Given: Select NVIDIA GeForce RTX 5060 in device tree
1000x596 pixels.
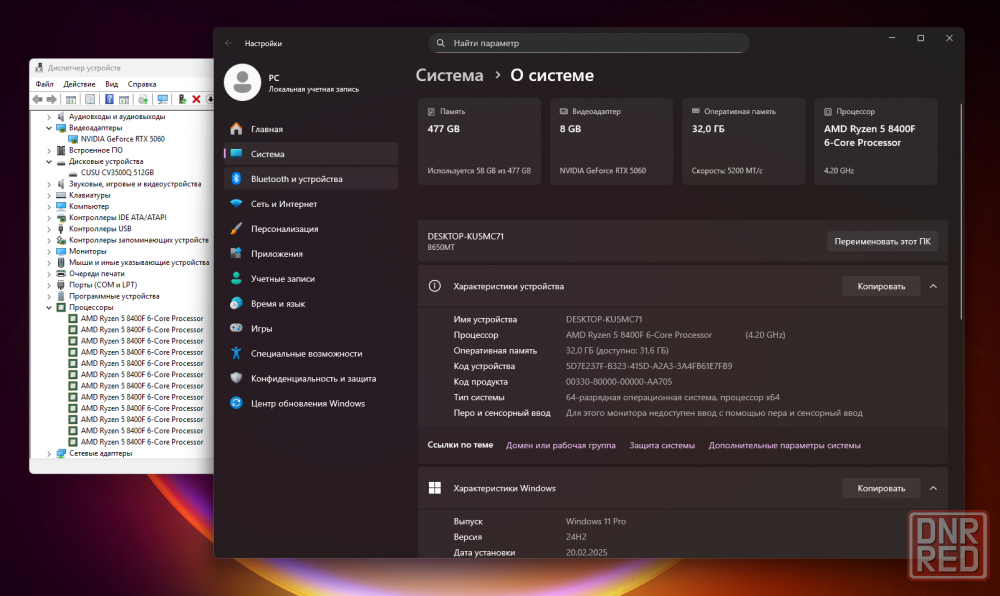Looking at the screenshot, I should pos(122,139).
